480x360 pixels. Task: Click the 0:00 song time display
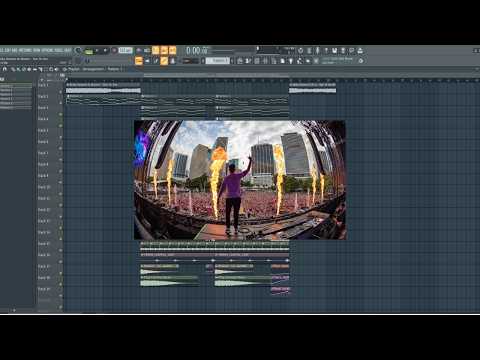[x=197, y=51]
